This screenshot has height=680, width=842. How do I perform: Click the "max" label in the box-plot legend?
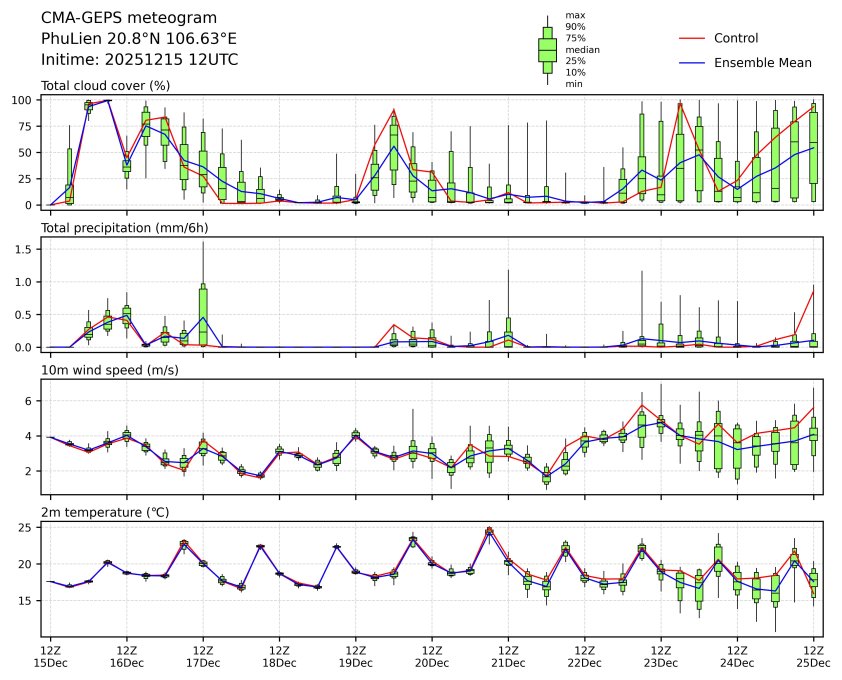pos(574,16)
